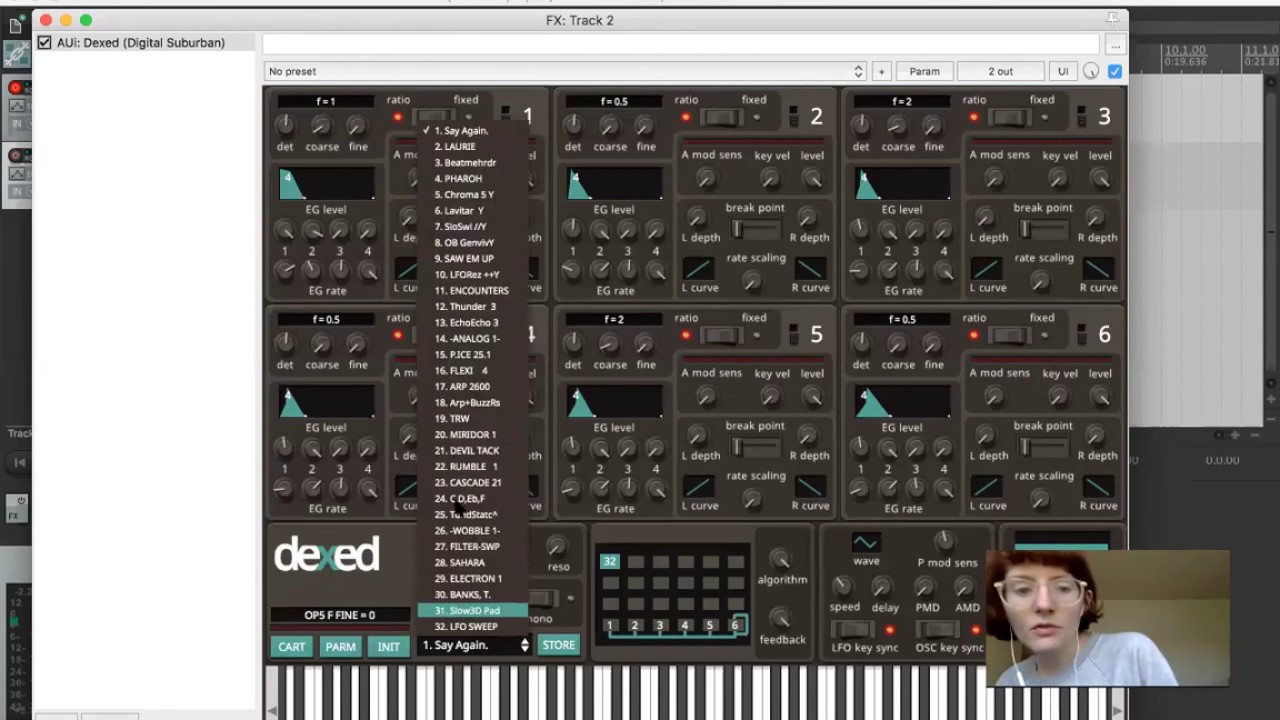Click LFO delay knob
This screenshot has height=720, width=1280.
[883, 586]
